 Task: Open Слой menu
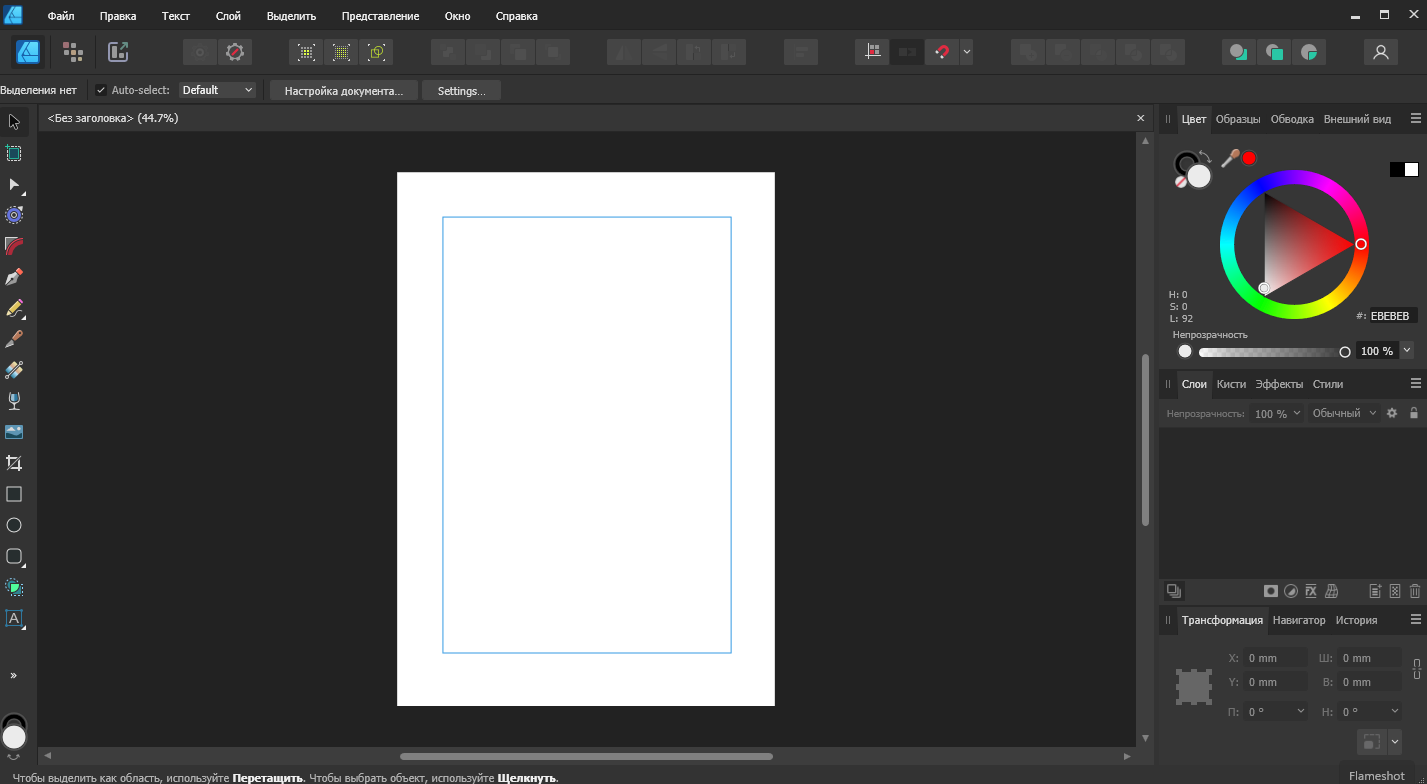pyautogui.click(x=228, y=16)
